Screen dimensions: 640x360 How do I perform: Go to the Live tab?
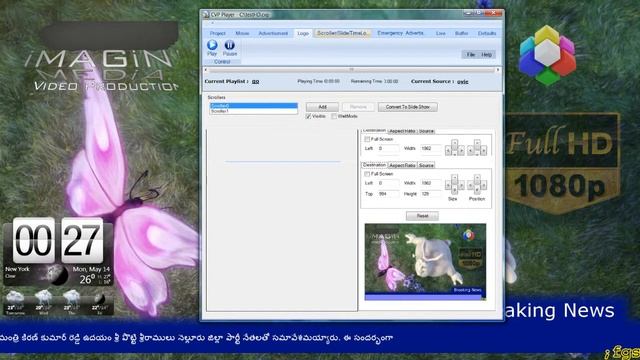[x=440, y=33]
